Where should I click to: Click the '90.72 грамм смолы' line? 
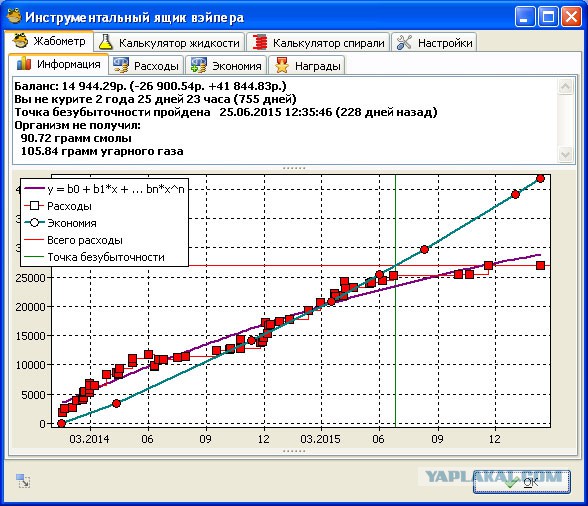pyautogui.click(x=76, y=138)
